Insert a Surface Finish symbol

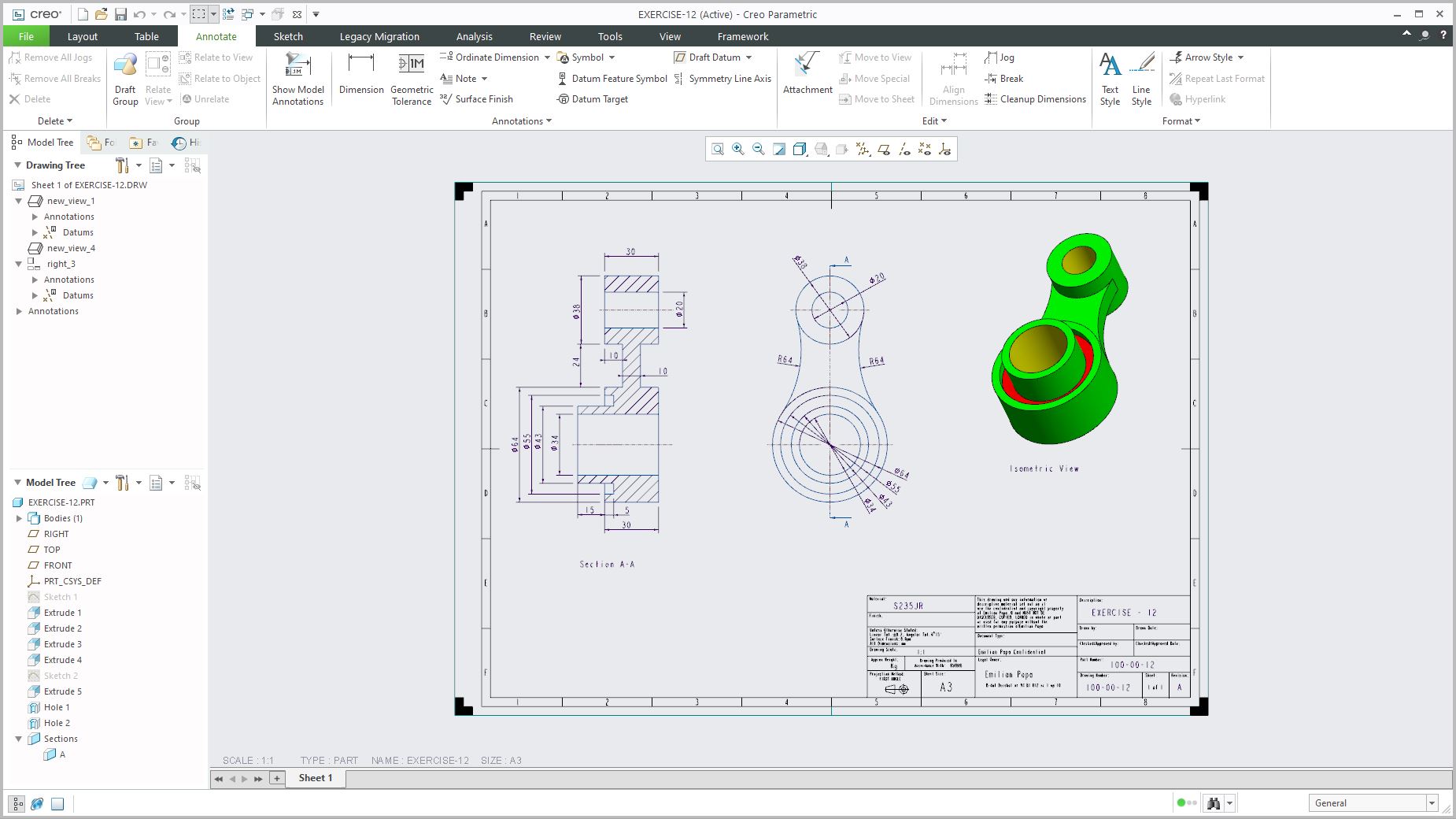[476, 99]
